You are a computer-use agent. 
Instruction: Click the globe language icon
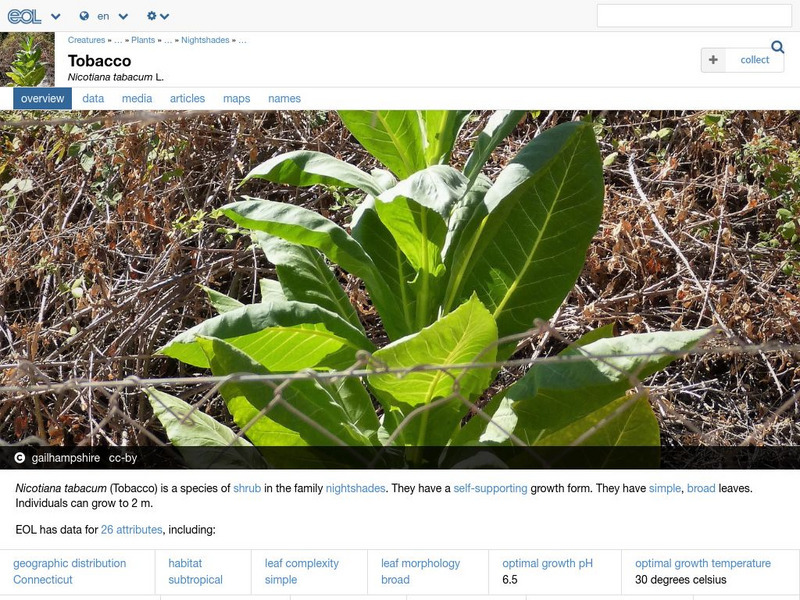point(84,16)
